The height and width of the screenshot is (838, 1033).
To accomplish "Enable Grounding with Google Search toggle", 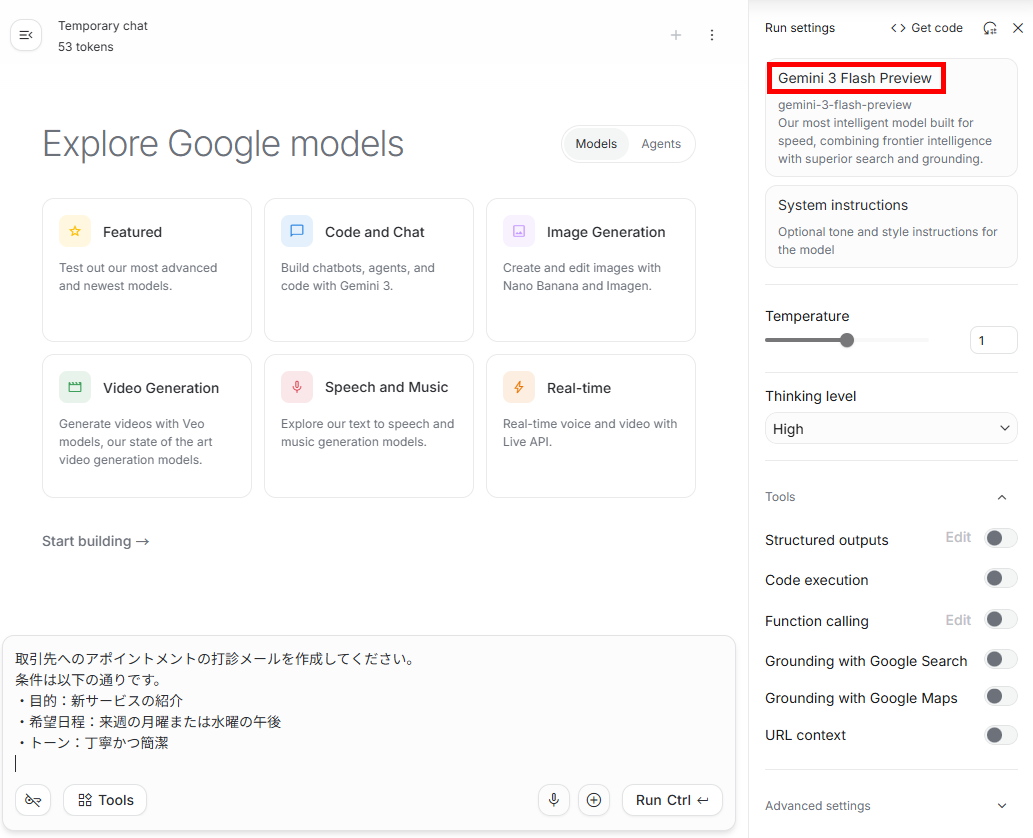I will click(x=1001, y=659).
